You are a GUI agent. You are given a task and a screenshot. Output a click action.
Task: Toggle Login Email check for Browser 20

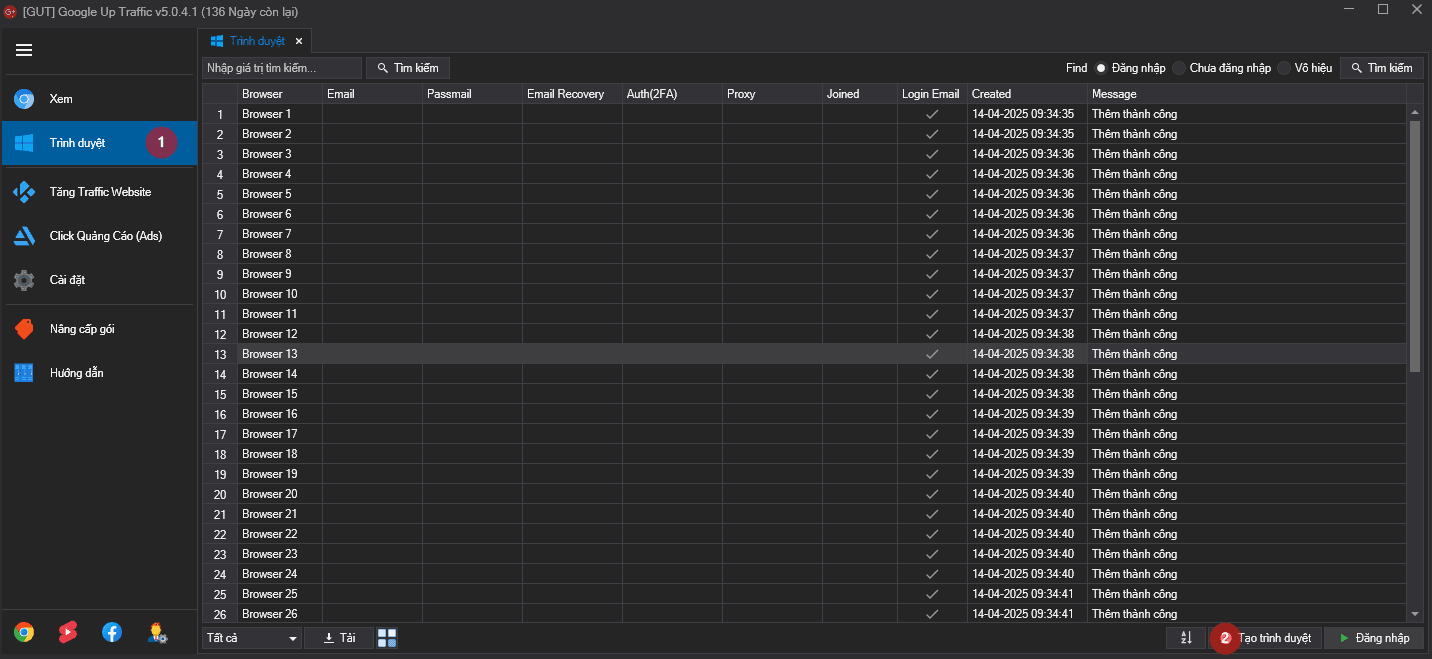click(x=932, y=494)
